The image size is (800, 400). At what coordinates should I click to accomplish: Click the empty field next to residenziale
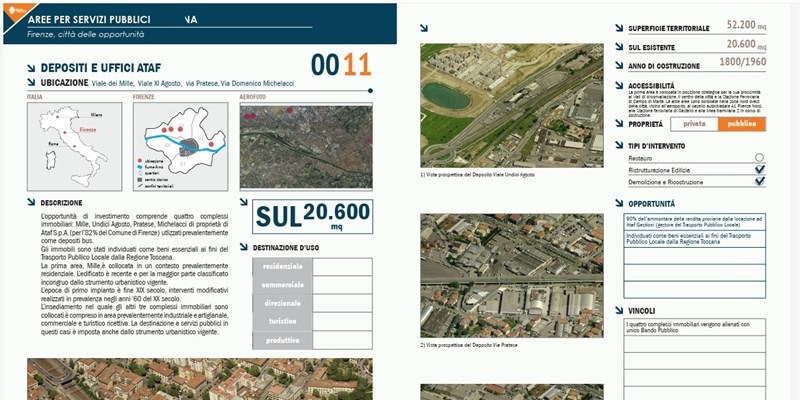click(x=342, y=267)
